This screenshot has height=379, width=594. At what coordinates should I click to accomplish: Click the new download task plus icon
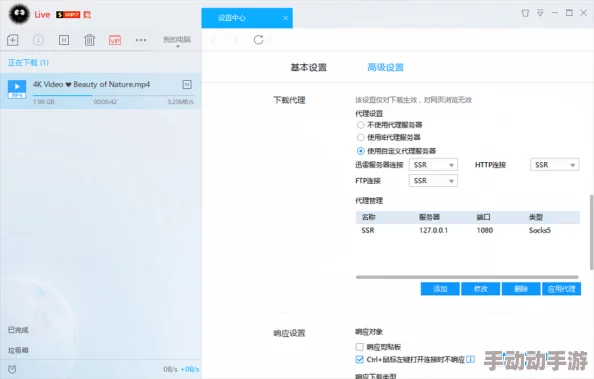point(13,39)
